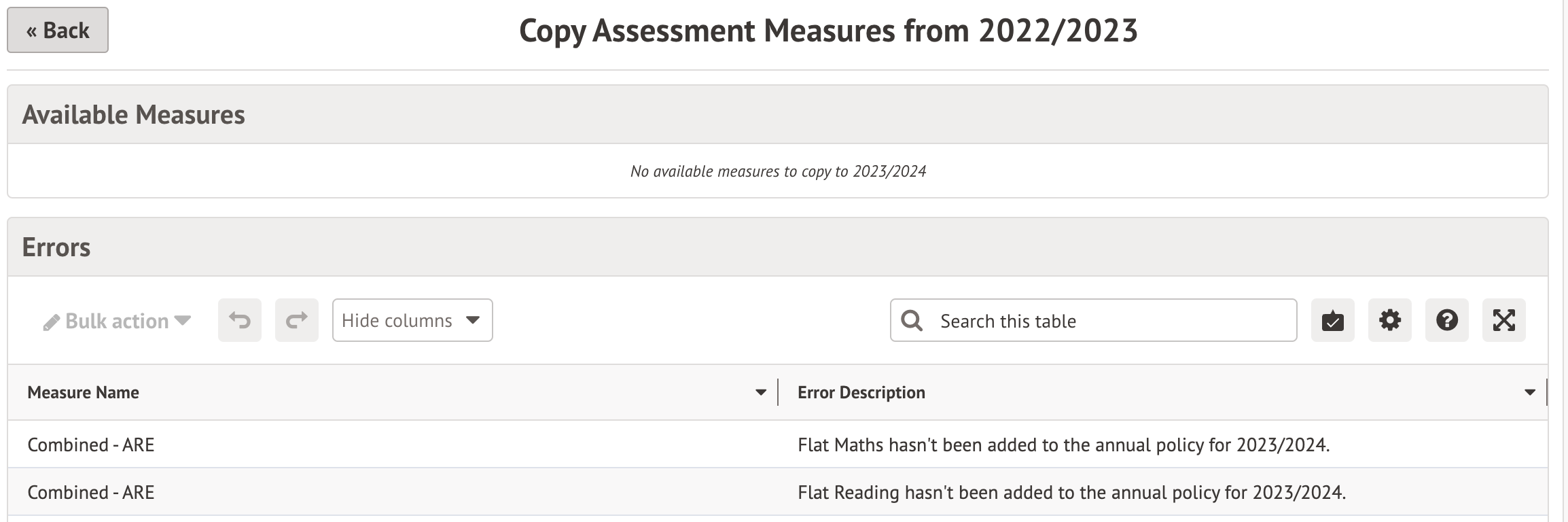Viewport: 1568px width, 522px height.
Task: Click the undo arrow icon
Action: [240, 320]
